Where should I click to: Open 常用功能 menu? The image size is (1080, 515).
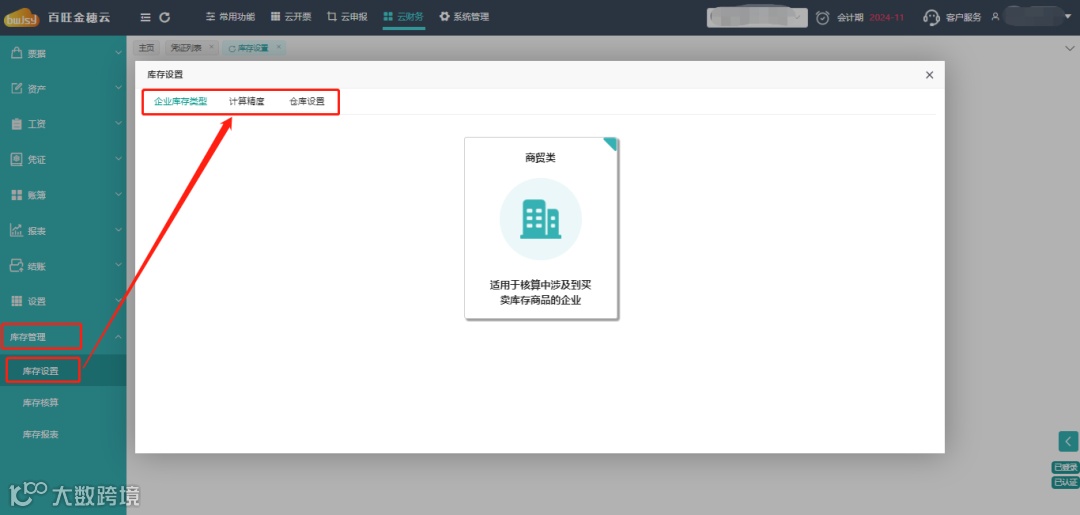point(231,17)
